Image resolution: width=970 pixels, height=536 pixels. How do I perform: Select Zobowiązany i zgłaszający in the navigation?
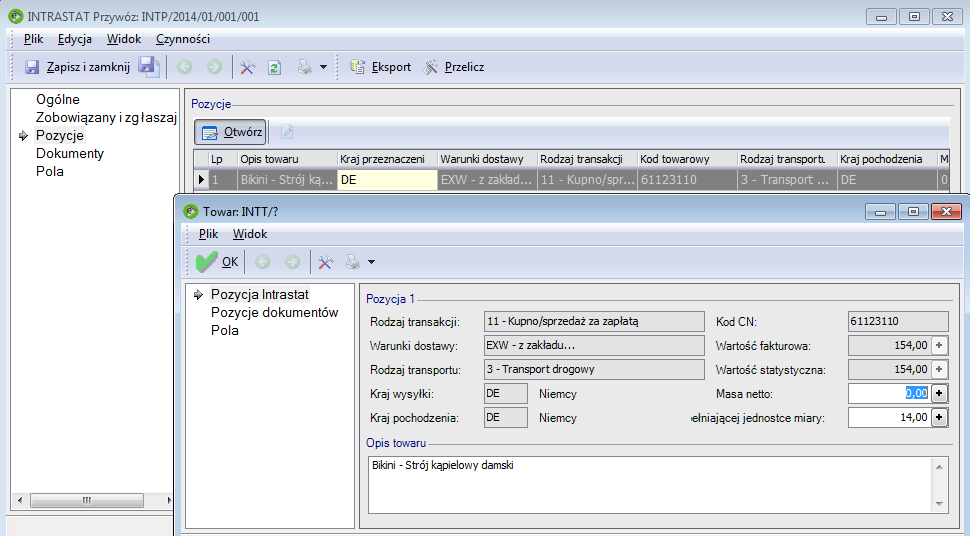(x=106, y=117)
